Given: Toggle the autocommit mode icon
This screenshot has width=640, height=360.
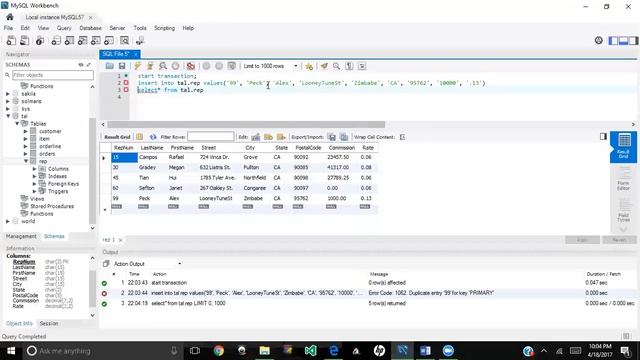Looking at the screenshot, I should click(x=232, y=66).
